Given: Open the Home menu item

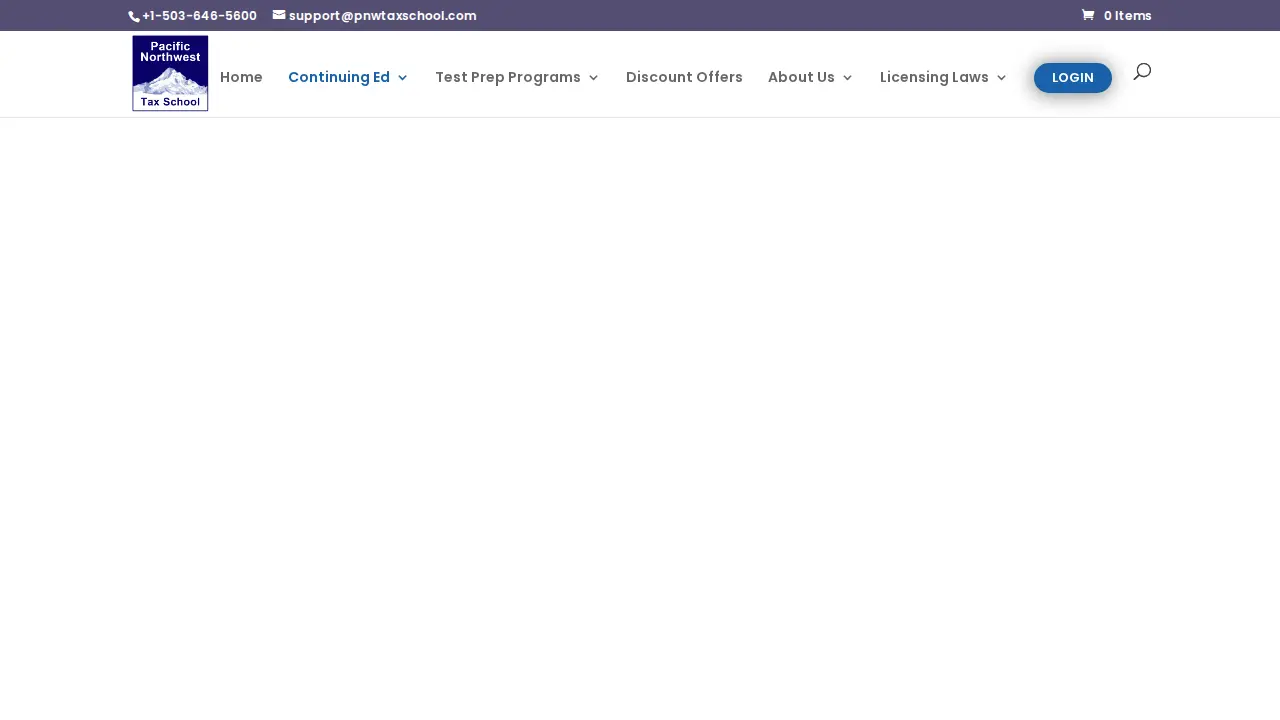Looking at the screenshot, I should (241, 77).
